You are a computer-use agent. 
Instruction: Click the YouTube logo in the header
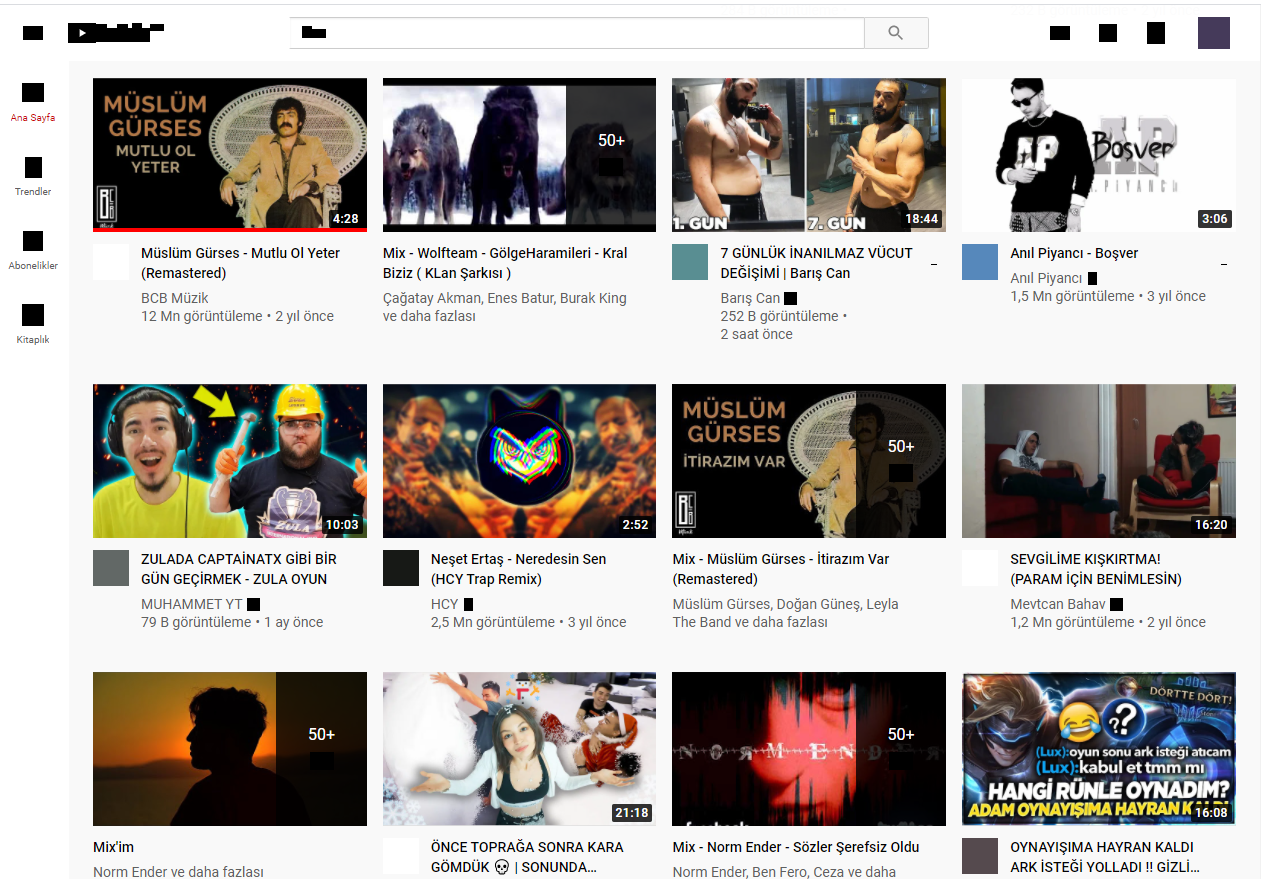pyautogui.click(x=115, y=33)
